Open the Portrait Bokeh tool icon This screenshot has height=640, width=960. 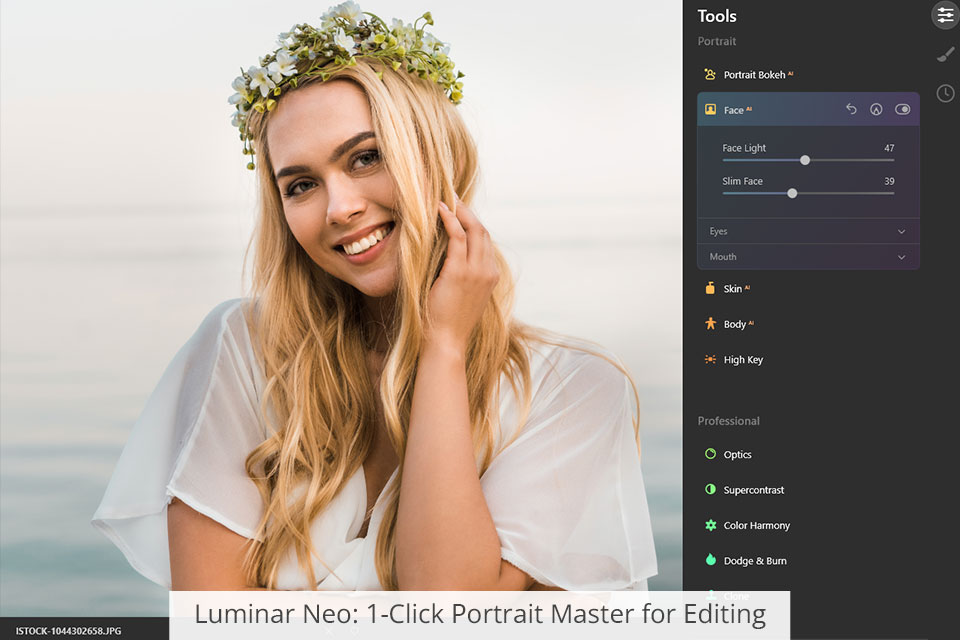click(x=710, y=74)
